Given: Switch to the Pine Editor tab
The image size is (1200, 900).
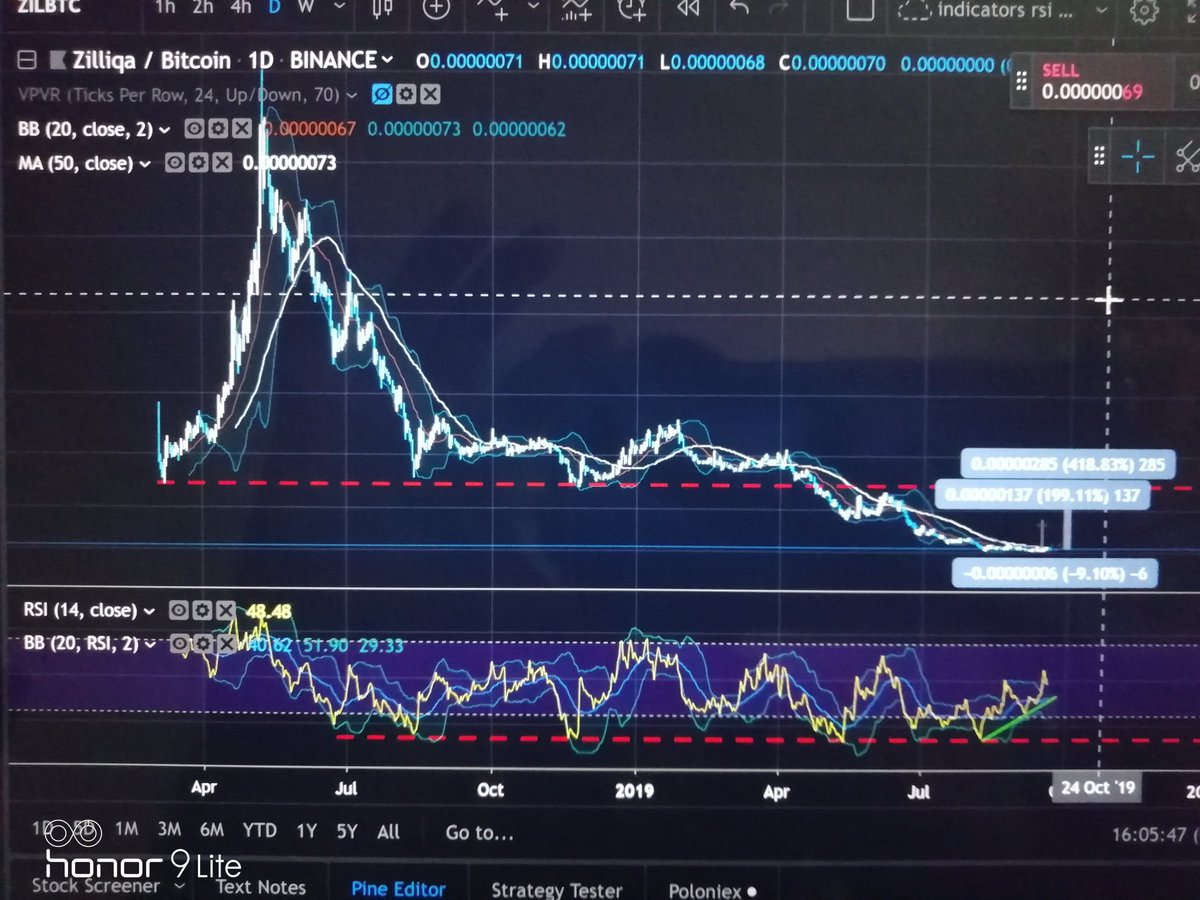Looking at the screenshot, I should click(x=398, y=888).
